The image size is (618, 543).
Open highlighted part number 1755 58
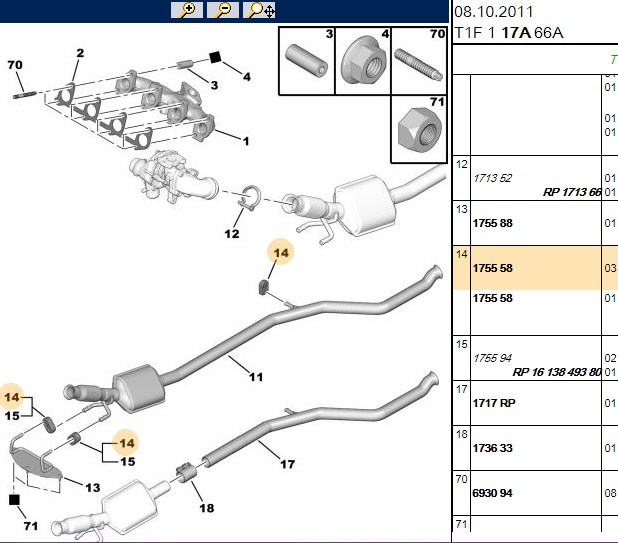point(493,268)
